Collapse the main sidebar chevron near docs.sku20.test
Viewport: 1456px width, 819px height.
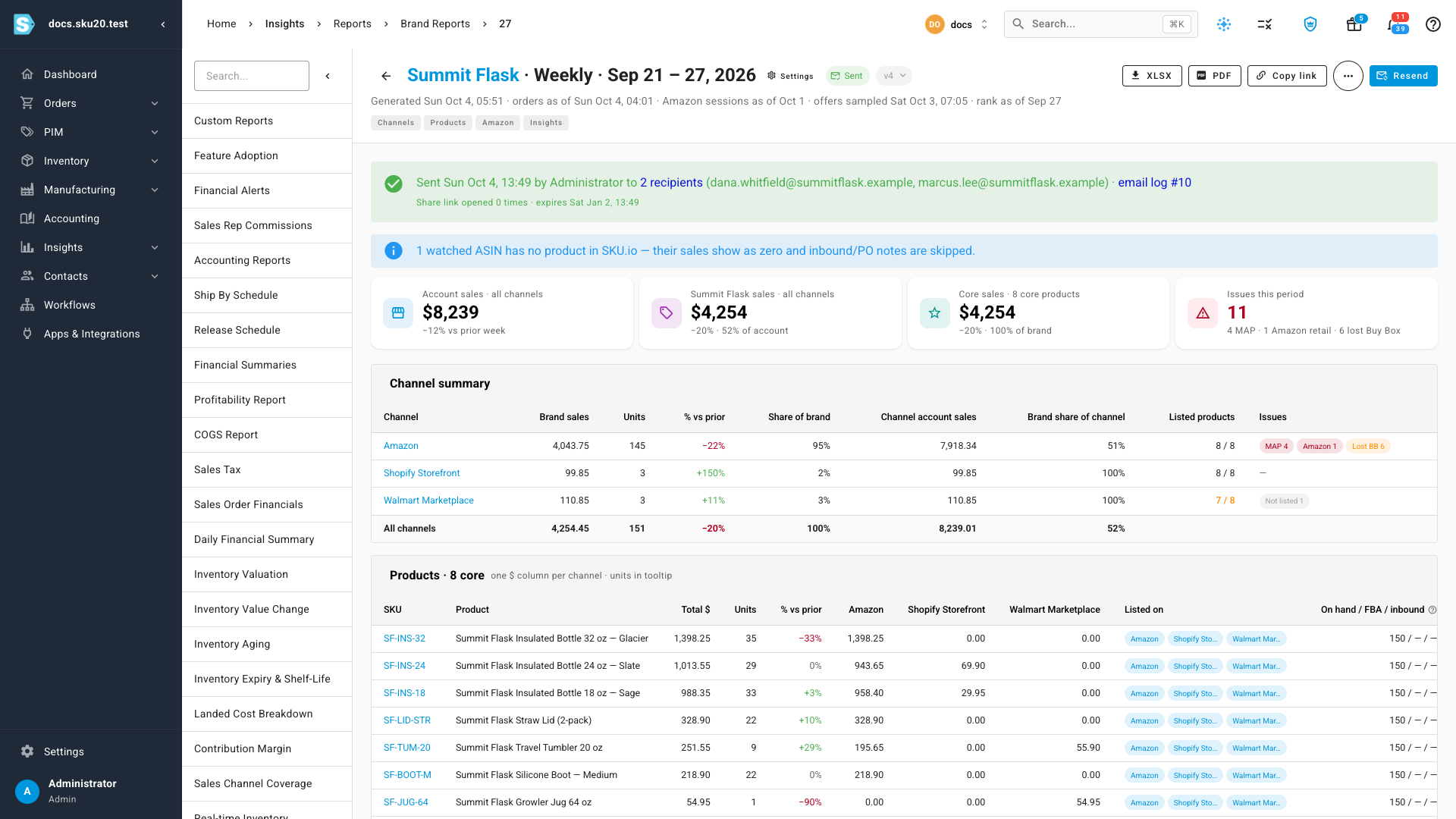coord(163,24)
